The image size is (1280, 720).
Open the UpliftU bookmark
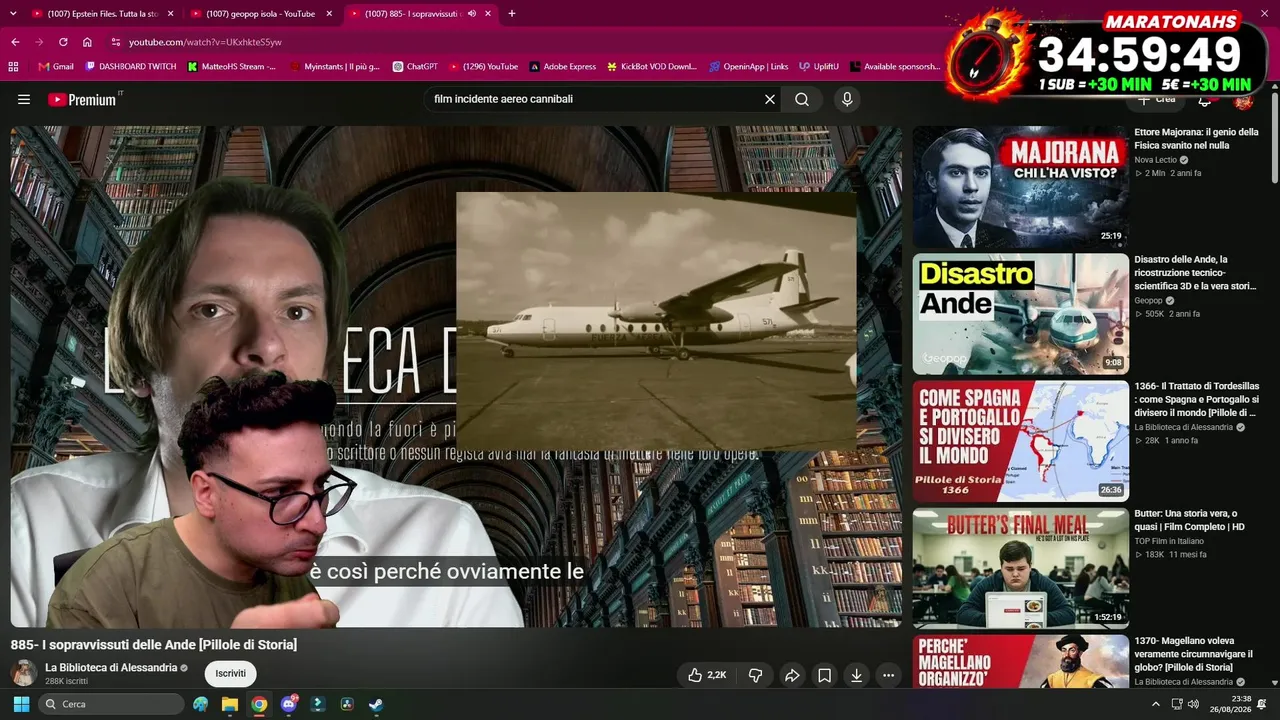pos(819,67)
